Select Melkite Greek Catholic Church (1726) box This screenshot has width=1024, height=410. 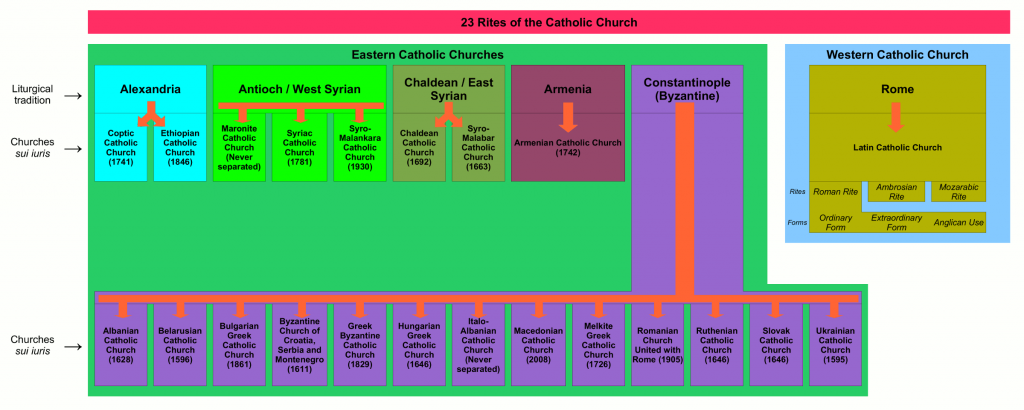coord(598,345)
